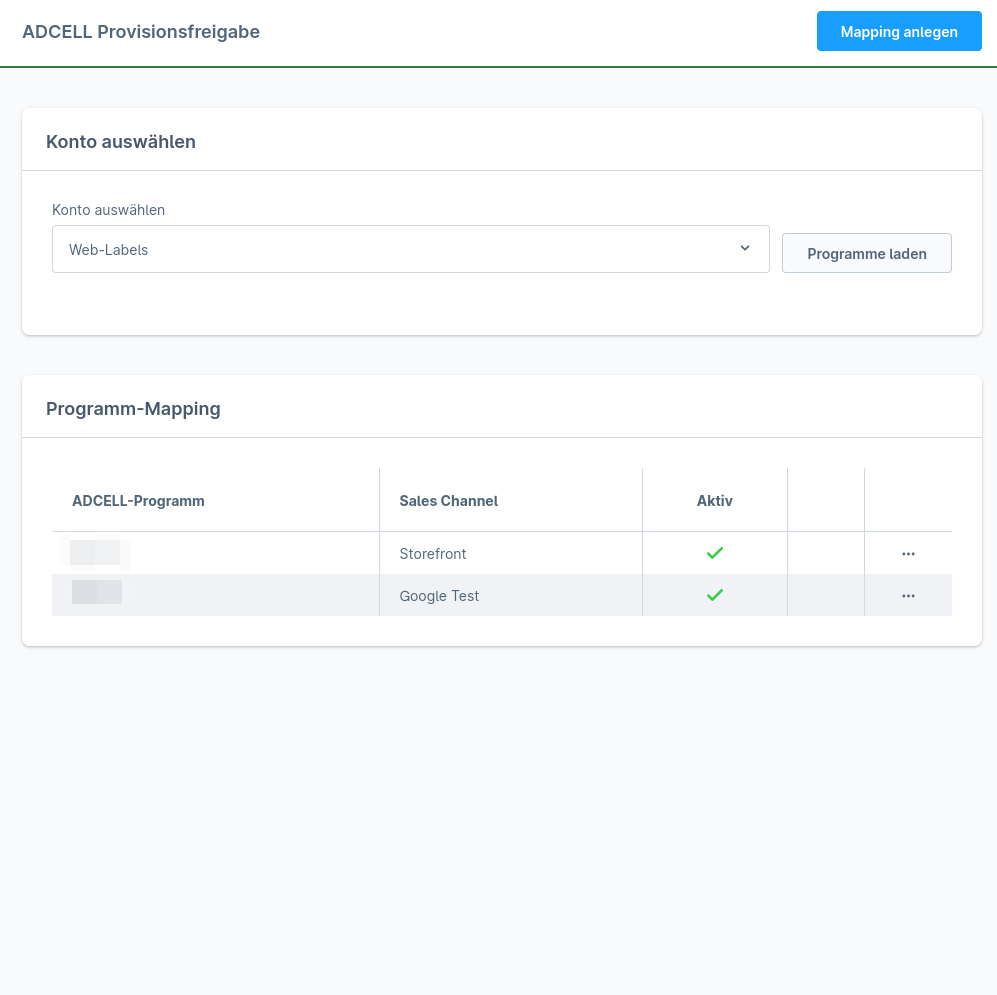This screenshot has width=997, height=995.
Task: Click the Konto auswählen field label
Action: (108, 210)
